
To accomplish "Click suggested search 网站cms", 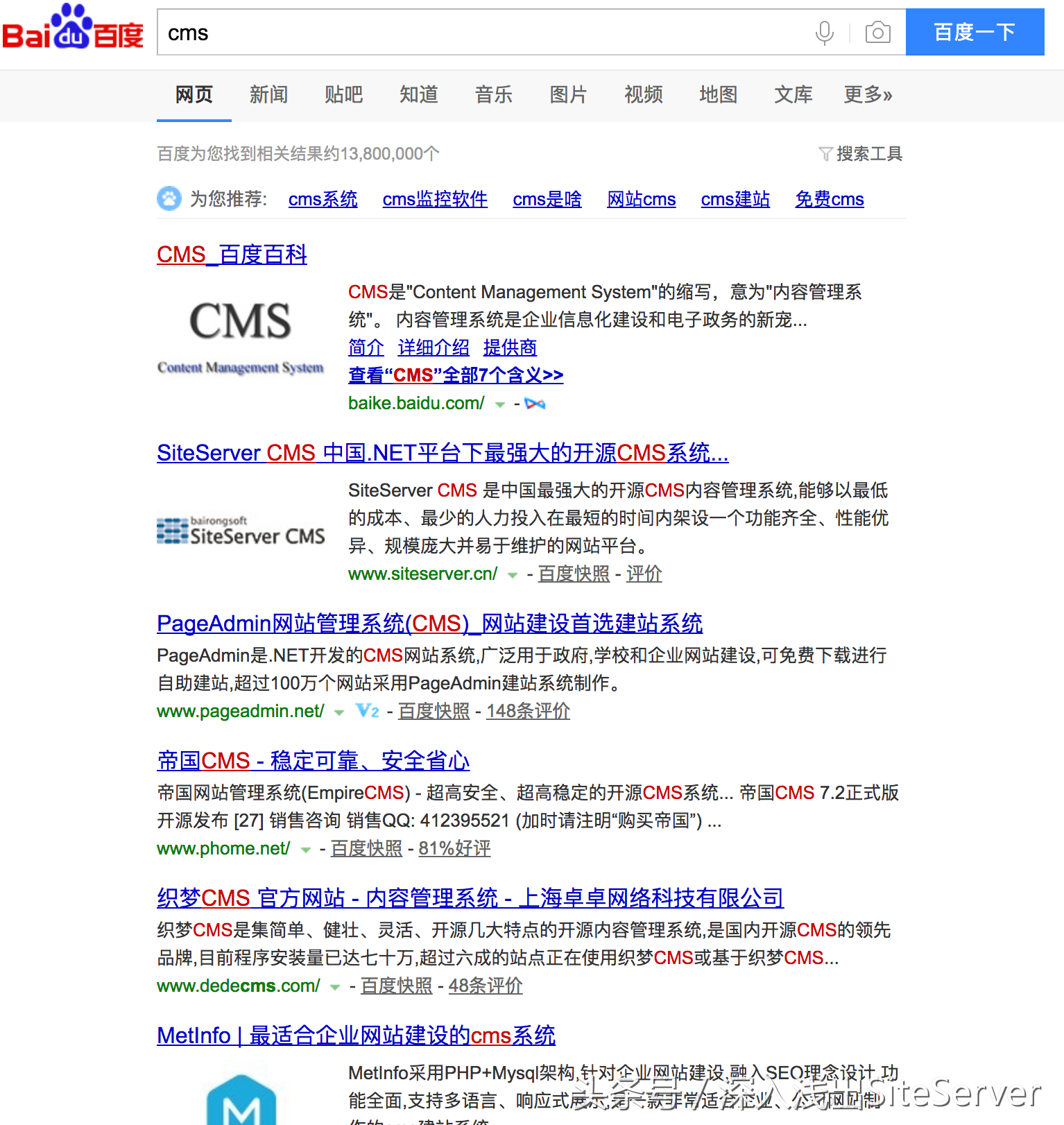I will click(642, 199).
